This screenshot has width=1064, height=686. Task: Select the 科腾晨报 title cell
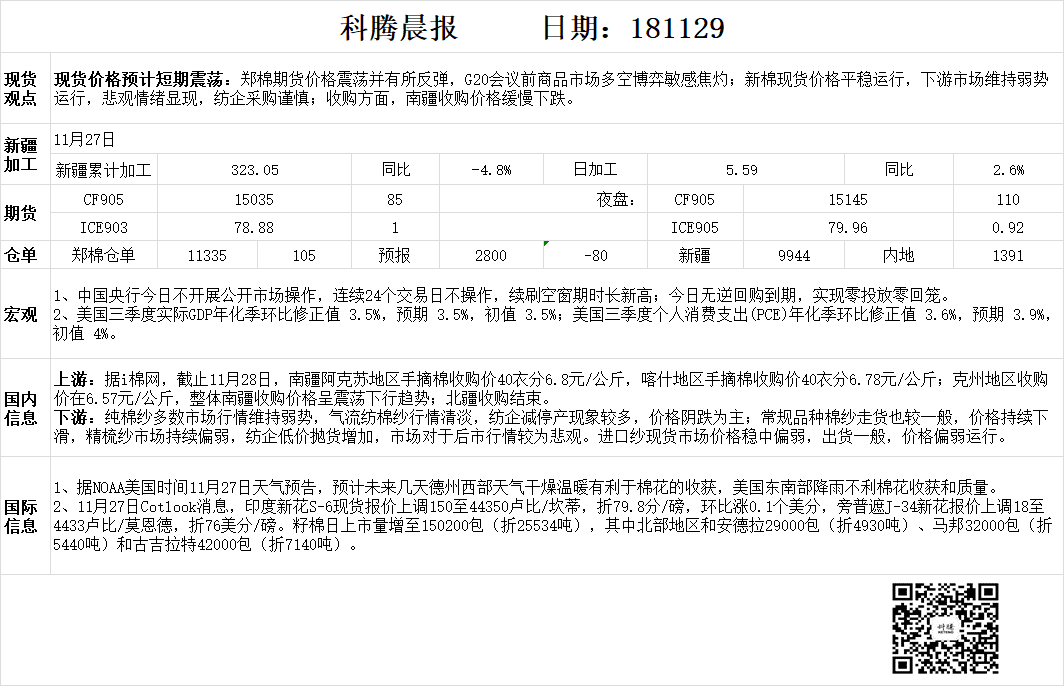(399, 28)
